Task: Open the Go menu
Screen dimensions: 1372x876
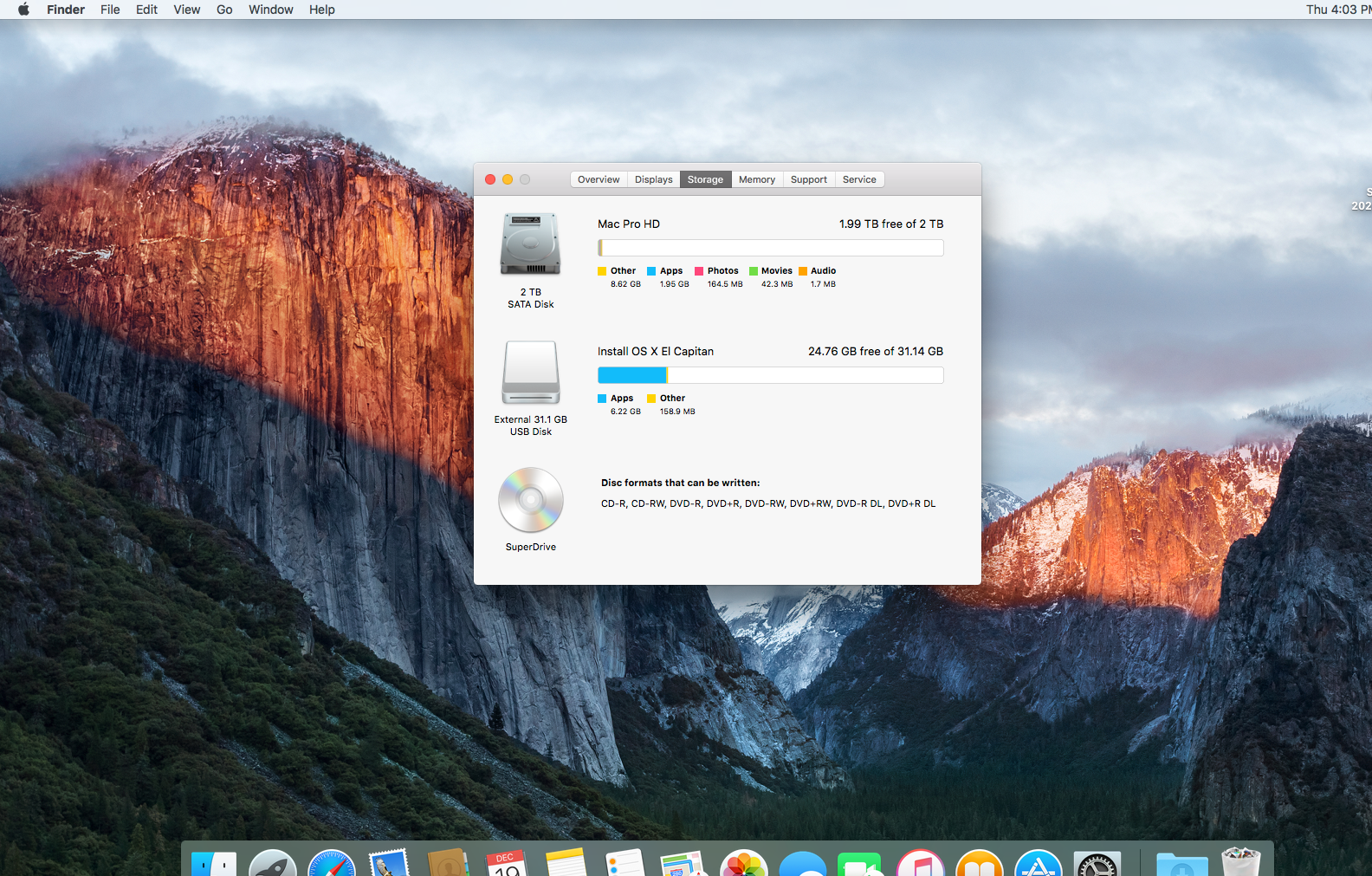Action: click(x=224, y=10)
